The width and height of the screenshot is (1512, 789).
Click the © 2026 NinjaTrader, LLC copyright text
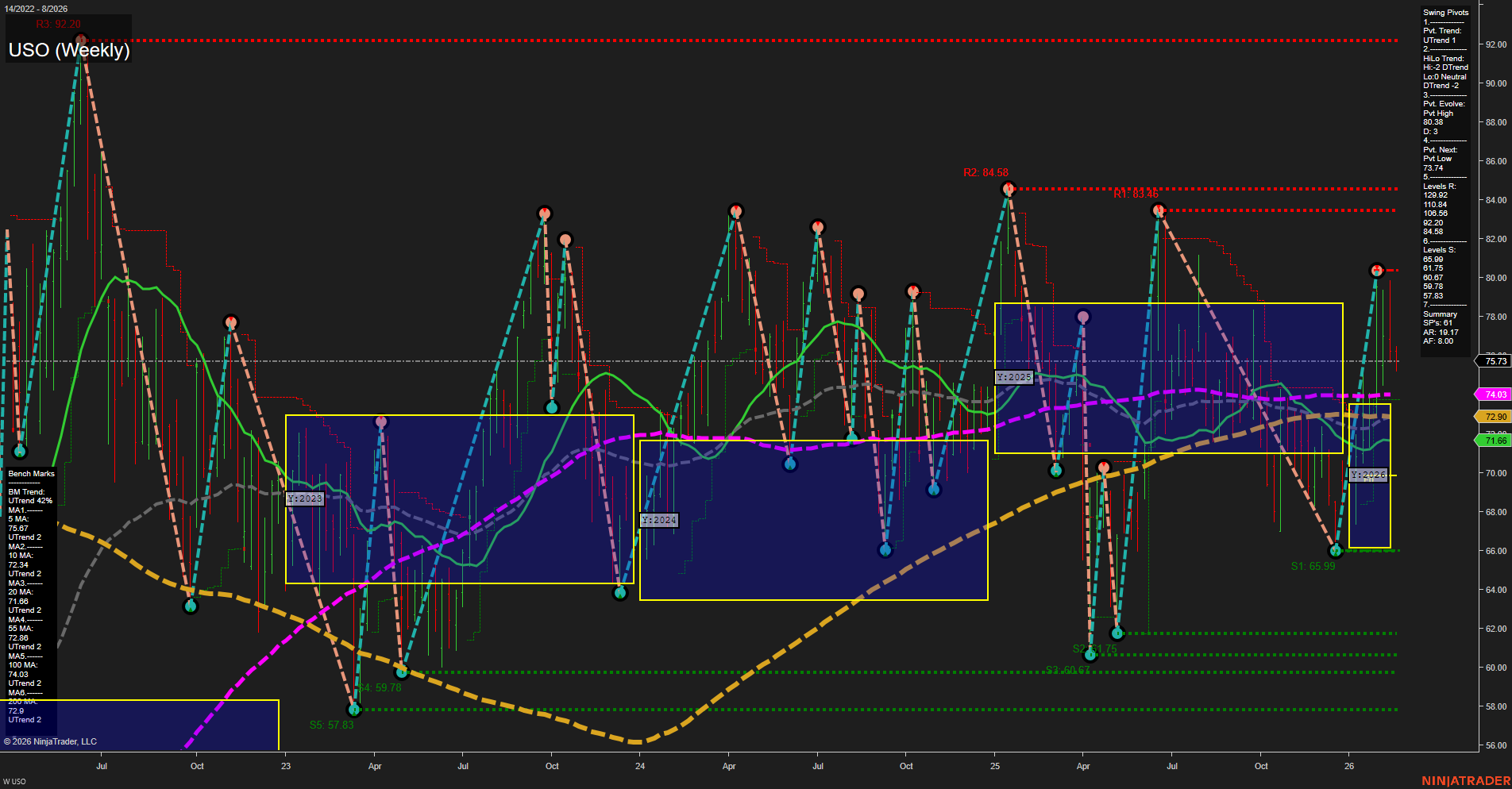click(50, 741)
